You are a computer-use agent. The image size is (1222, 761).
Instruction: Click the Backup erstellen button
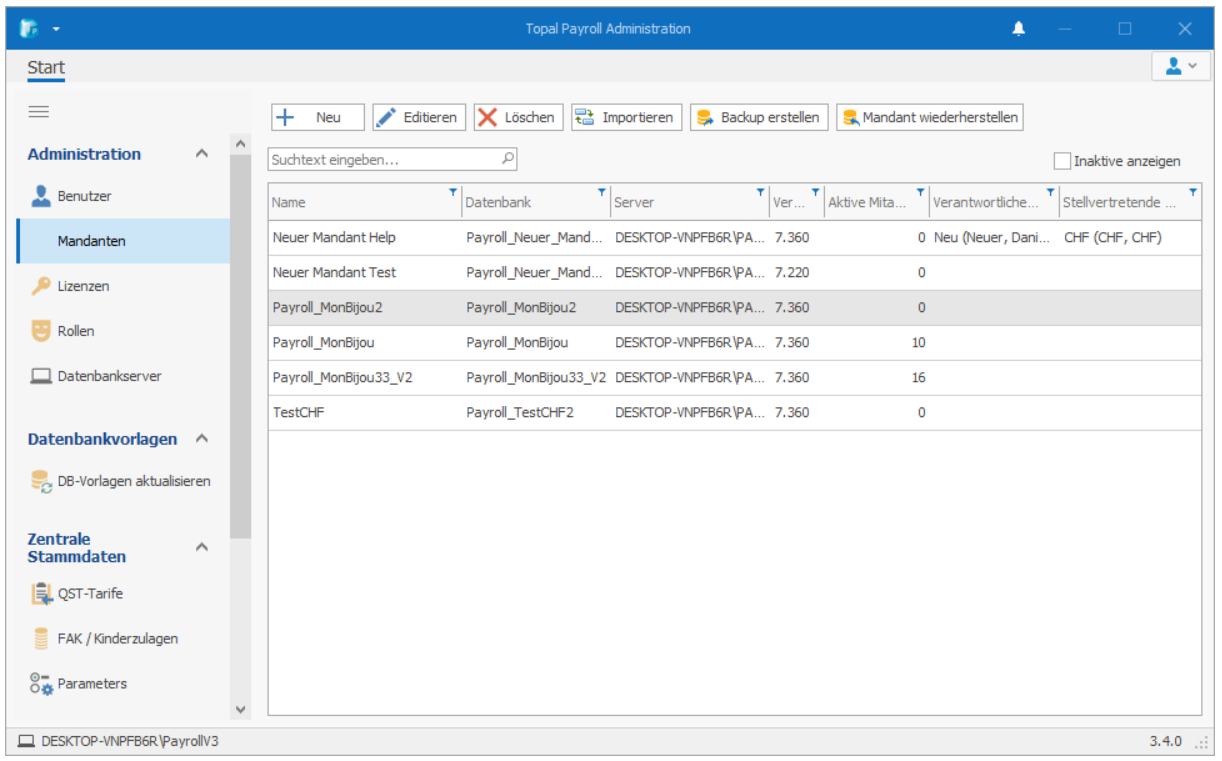759,117
